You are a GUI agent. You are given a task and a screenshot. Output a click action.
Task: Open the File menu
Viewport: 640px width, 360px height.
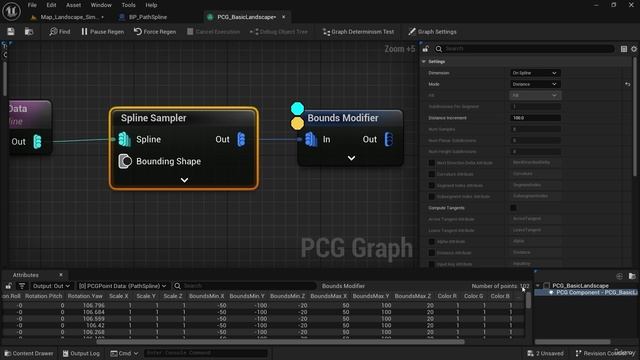click(32, 5)
